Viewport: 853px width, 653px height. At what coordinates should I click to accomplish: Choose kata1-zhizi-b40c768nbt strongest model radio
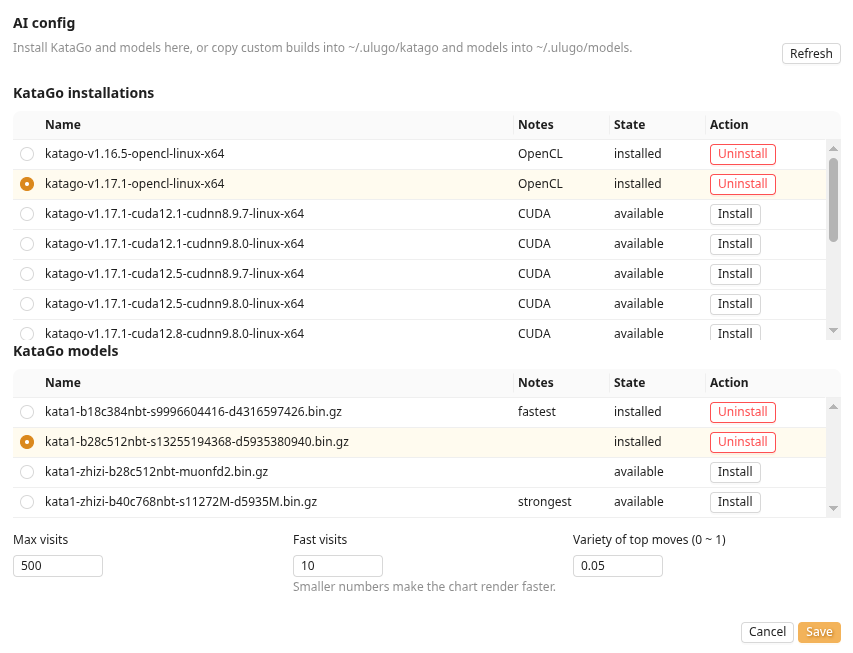(27, 502)
